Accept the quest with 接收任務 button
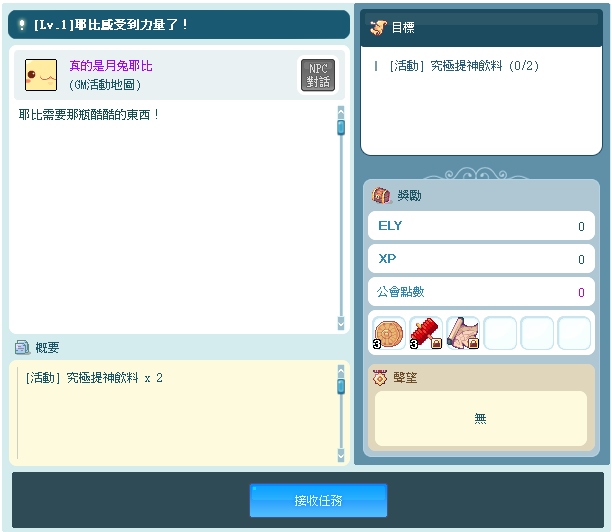 (318, 500)
